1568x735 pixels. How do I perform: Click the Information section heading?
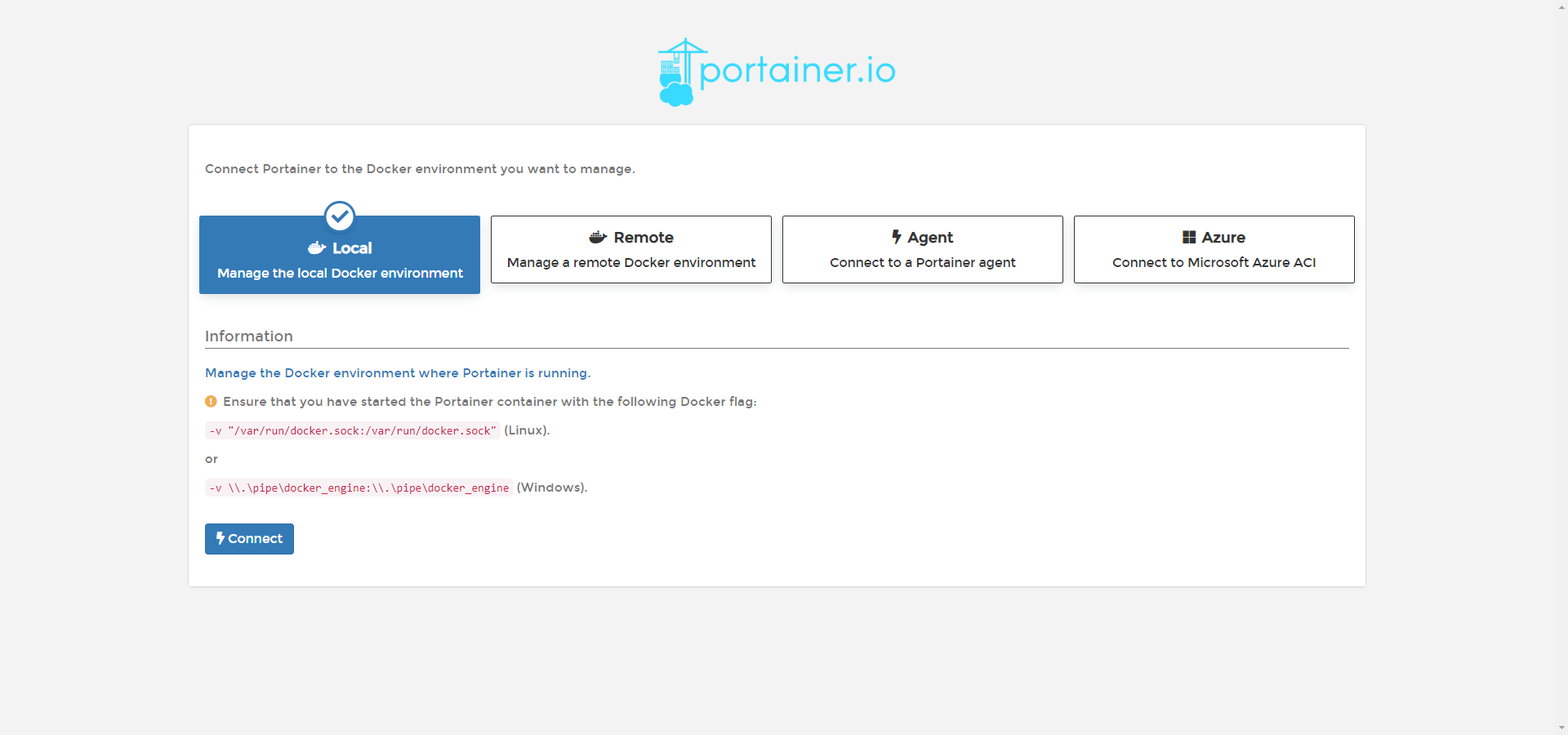click(x=249, y=336)
